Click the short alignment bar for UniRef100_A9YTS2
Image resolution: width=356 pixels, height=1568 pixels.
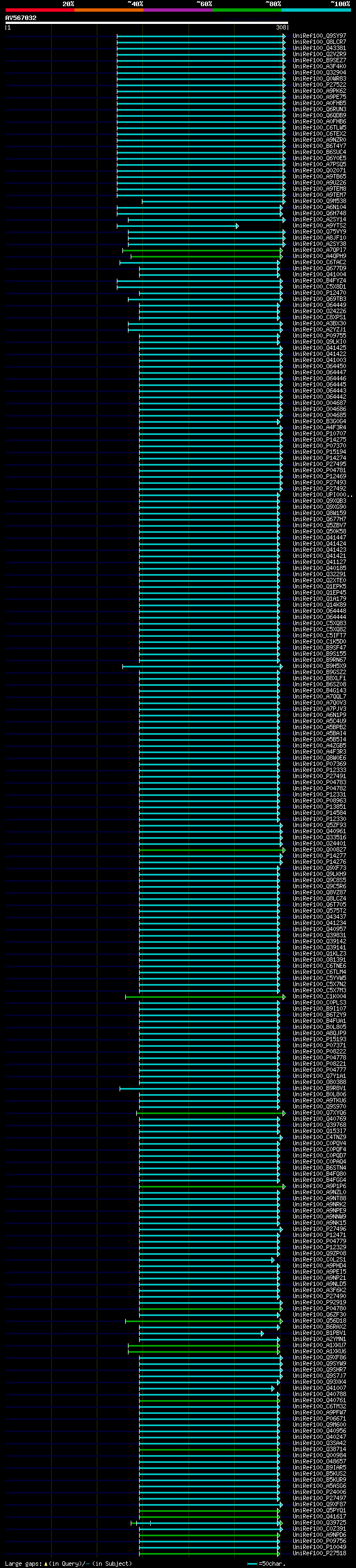pyautogui.click(x=177, y=226)
